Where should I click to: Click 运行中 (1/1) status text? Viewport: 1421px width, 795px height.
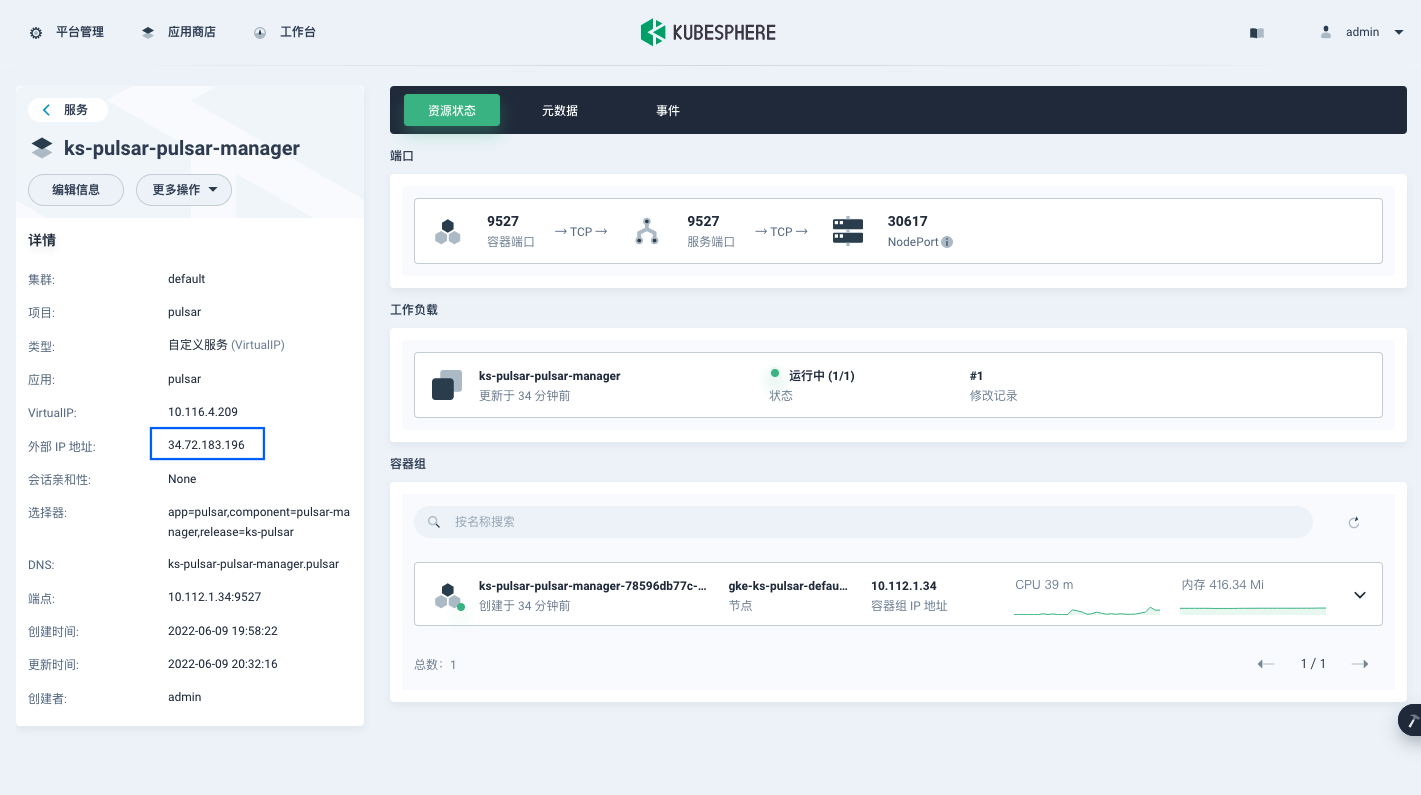pos(822,376)
